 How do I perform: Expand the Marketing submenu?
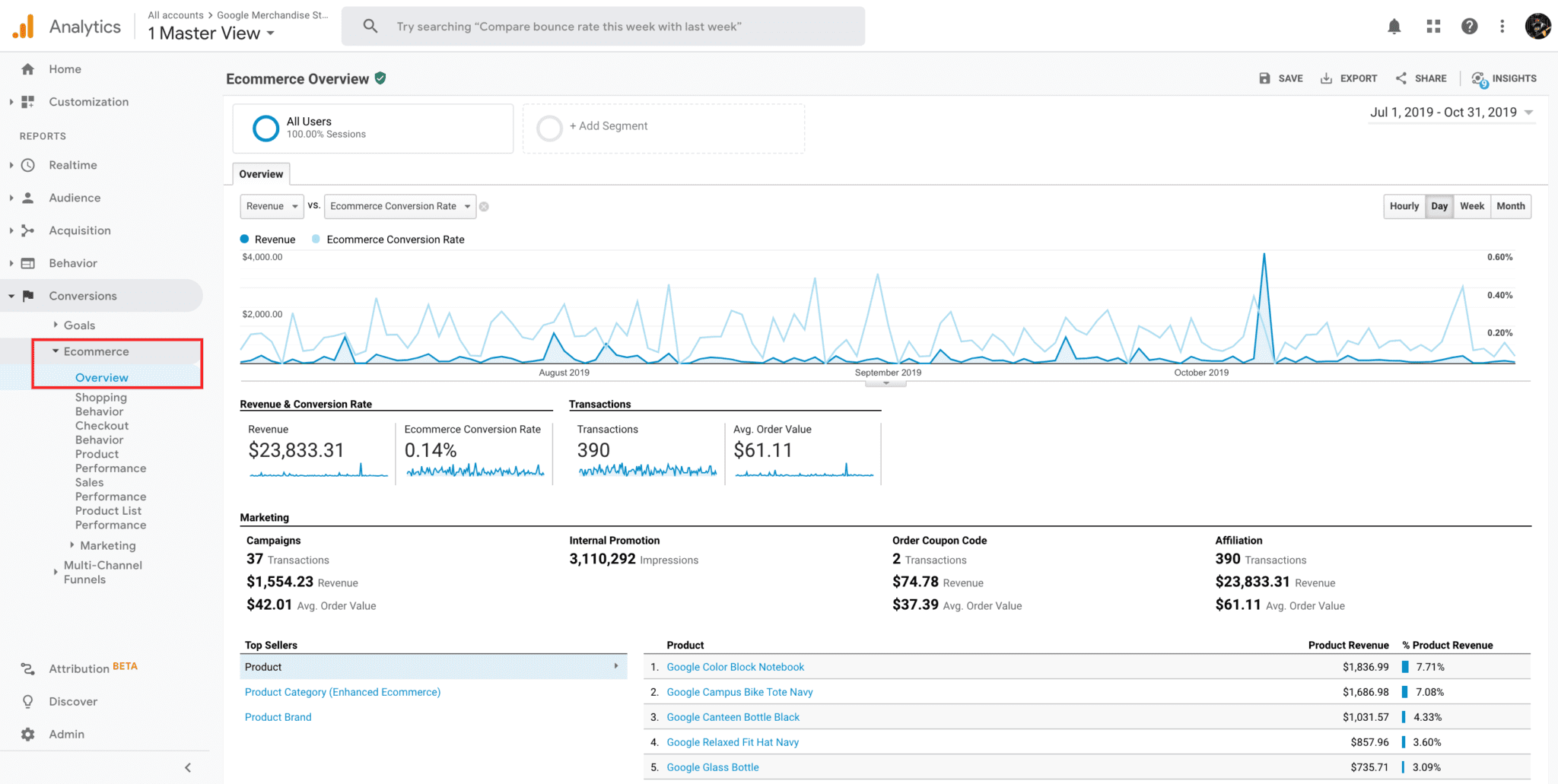(x=72, y=545)
